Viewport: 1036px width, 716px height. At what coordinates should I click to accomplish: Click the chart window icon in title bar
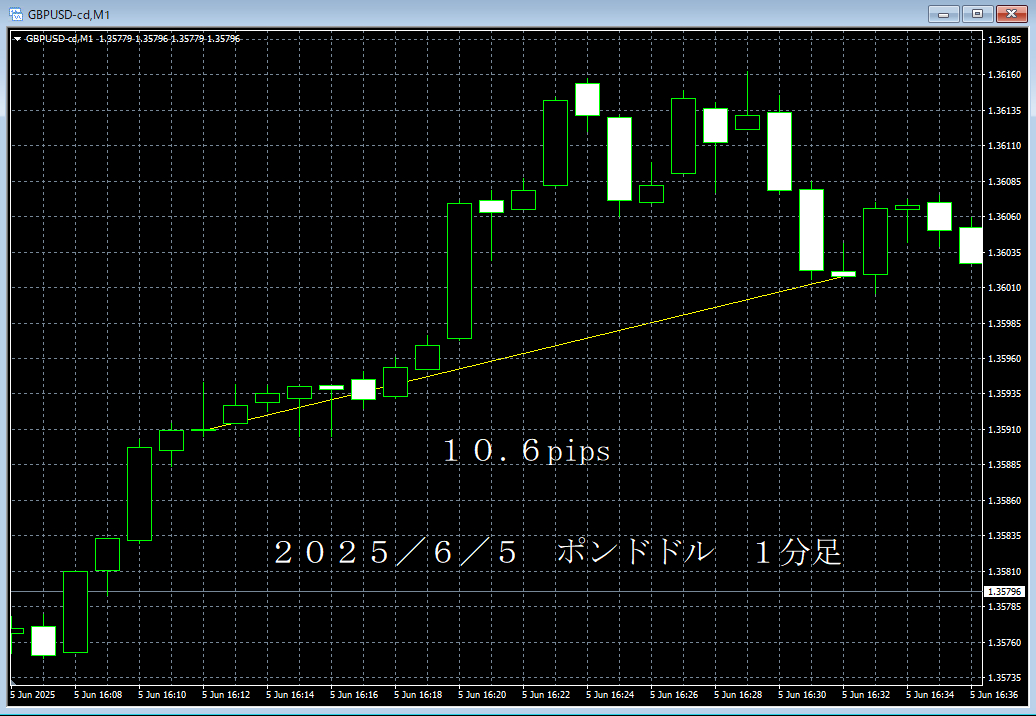(x=16, y=13)
